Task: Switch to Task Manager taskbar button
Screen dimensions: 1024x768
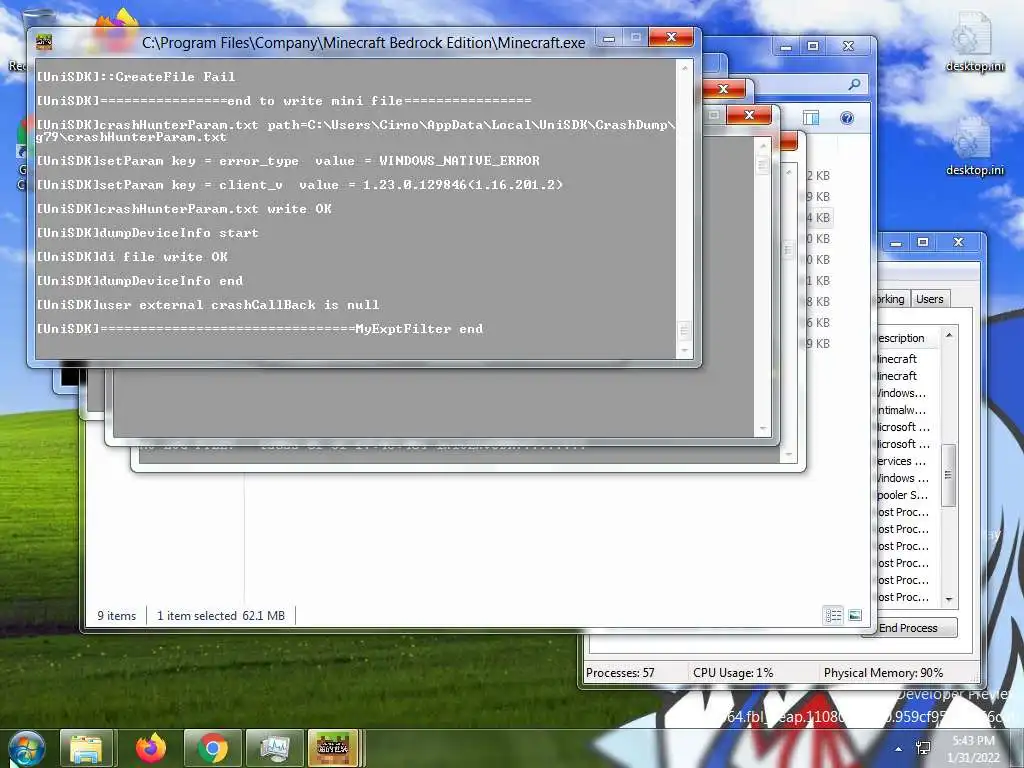Action: pyautogui.click(x=275, y=748)
